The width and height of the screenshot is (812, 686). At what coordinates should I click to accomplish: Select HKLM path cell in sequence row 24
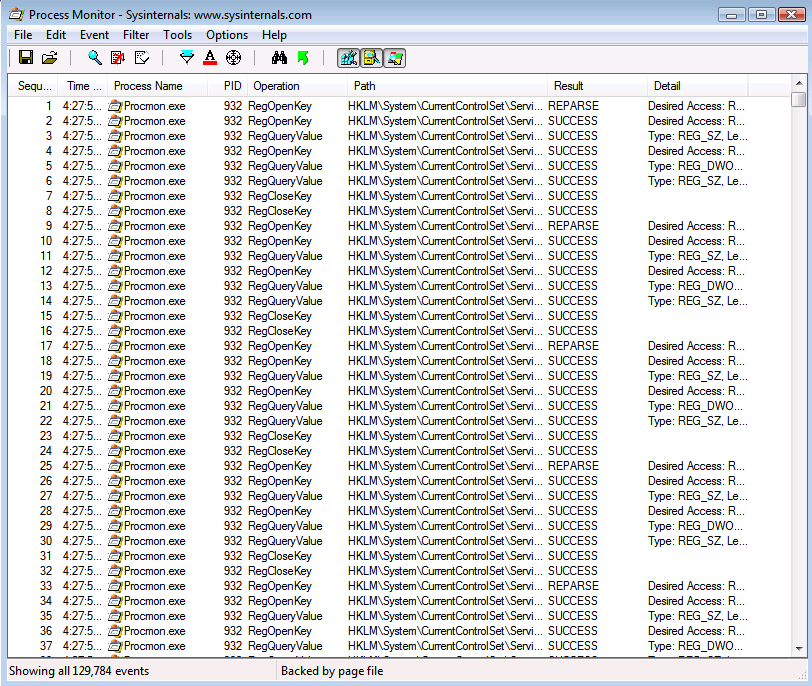click(445, 451)
